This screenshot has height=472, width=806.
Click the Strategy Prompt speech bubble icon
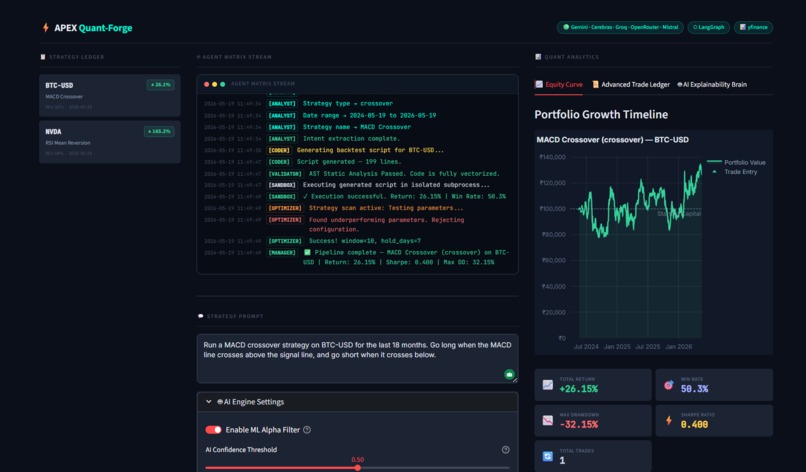point(200,316)
